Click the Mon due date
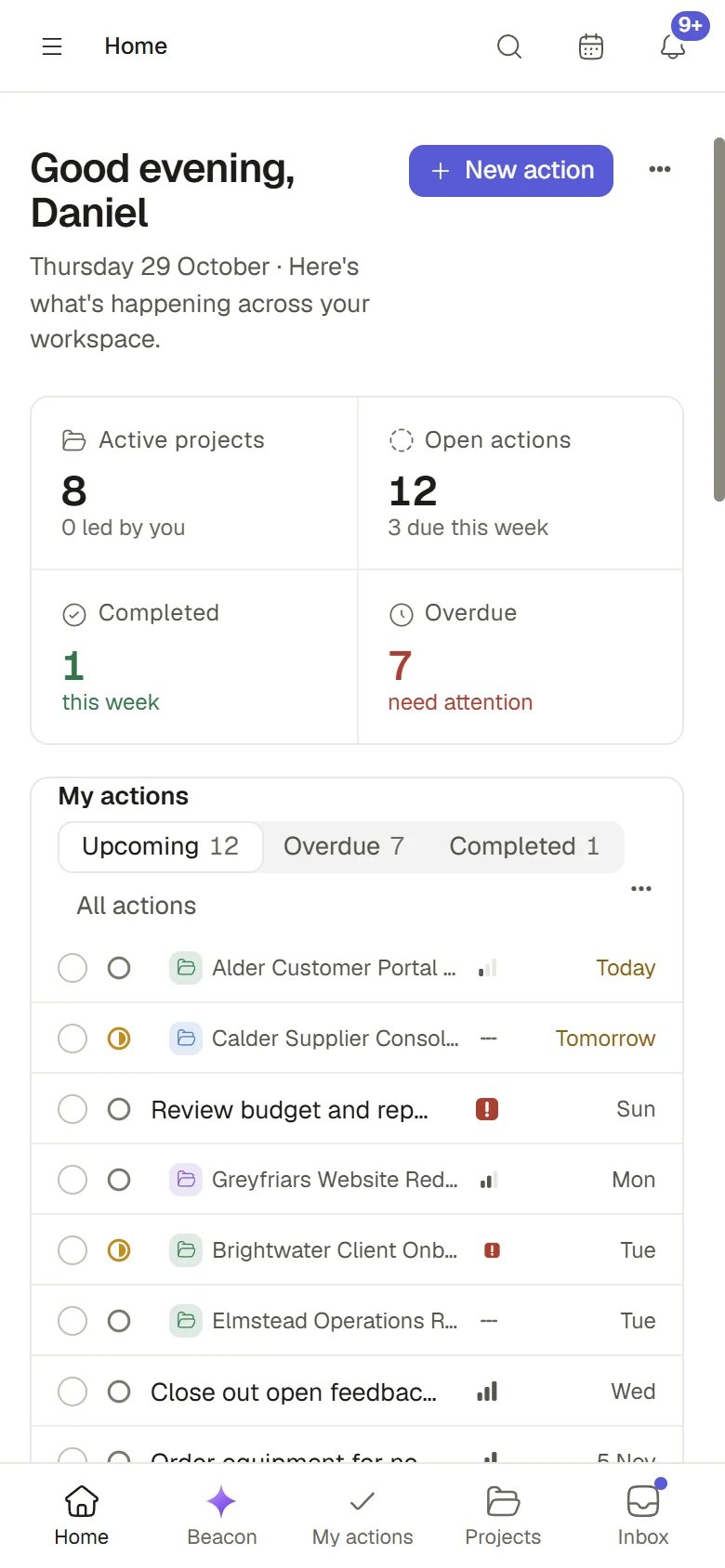The image size is (725, 1568). pos(634,1180)
